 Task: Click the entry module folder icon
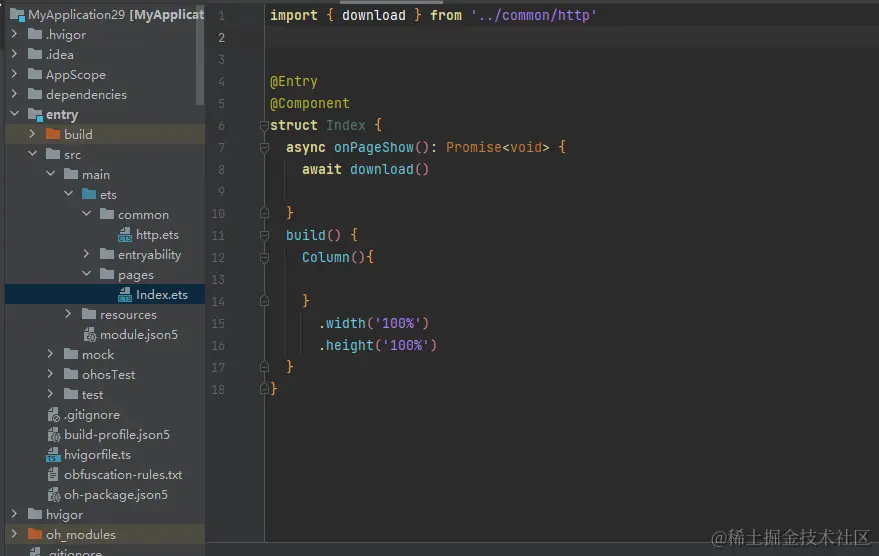point(35,115)
